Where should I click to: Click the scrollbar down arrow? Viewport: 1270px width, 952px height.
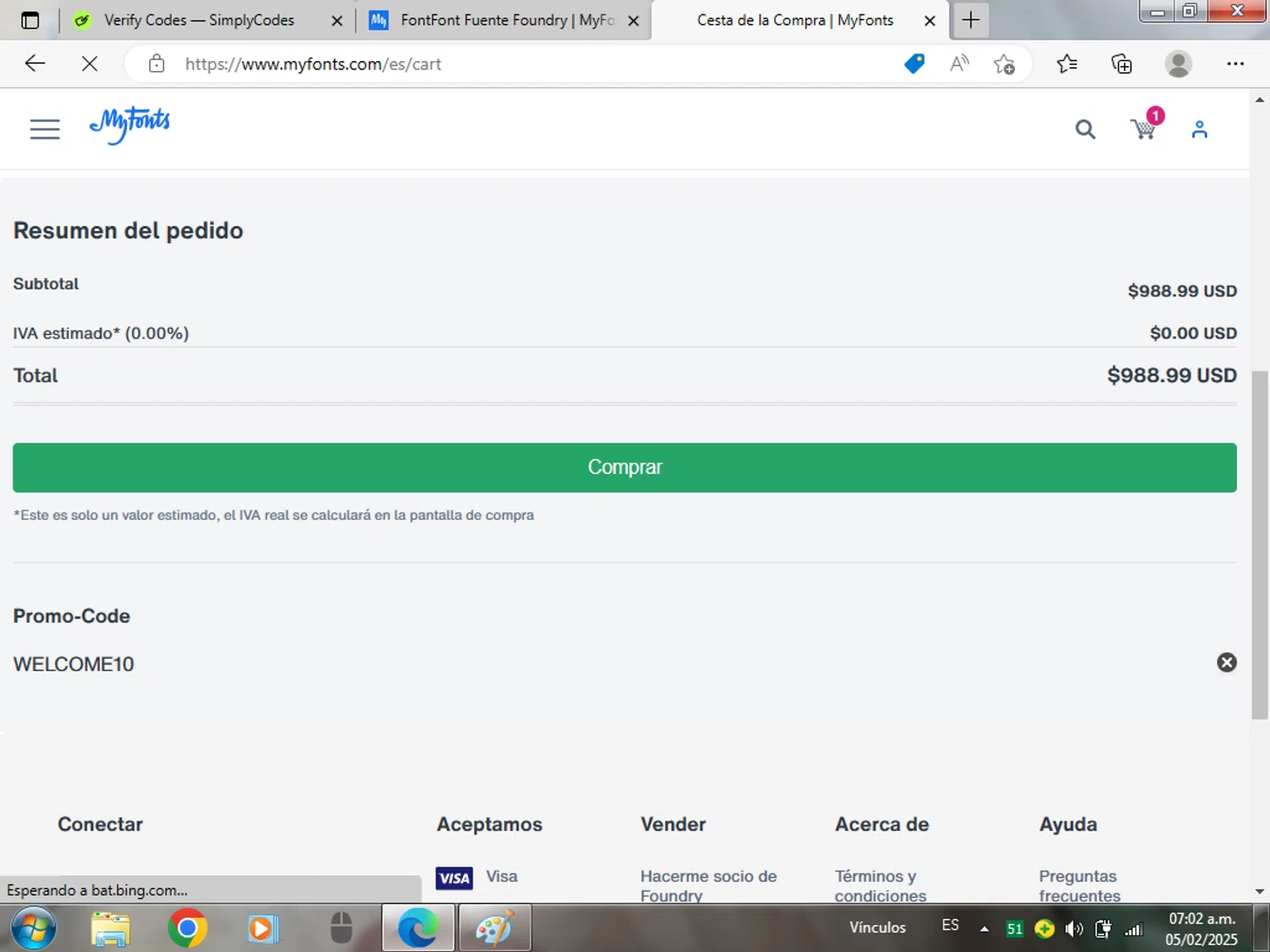[x=1260, y=891]
